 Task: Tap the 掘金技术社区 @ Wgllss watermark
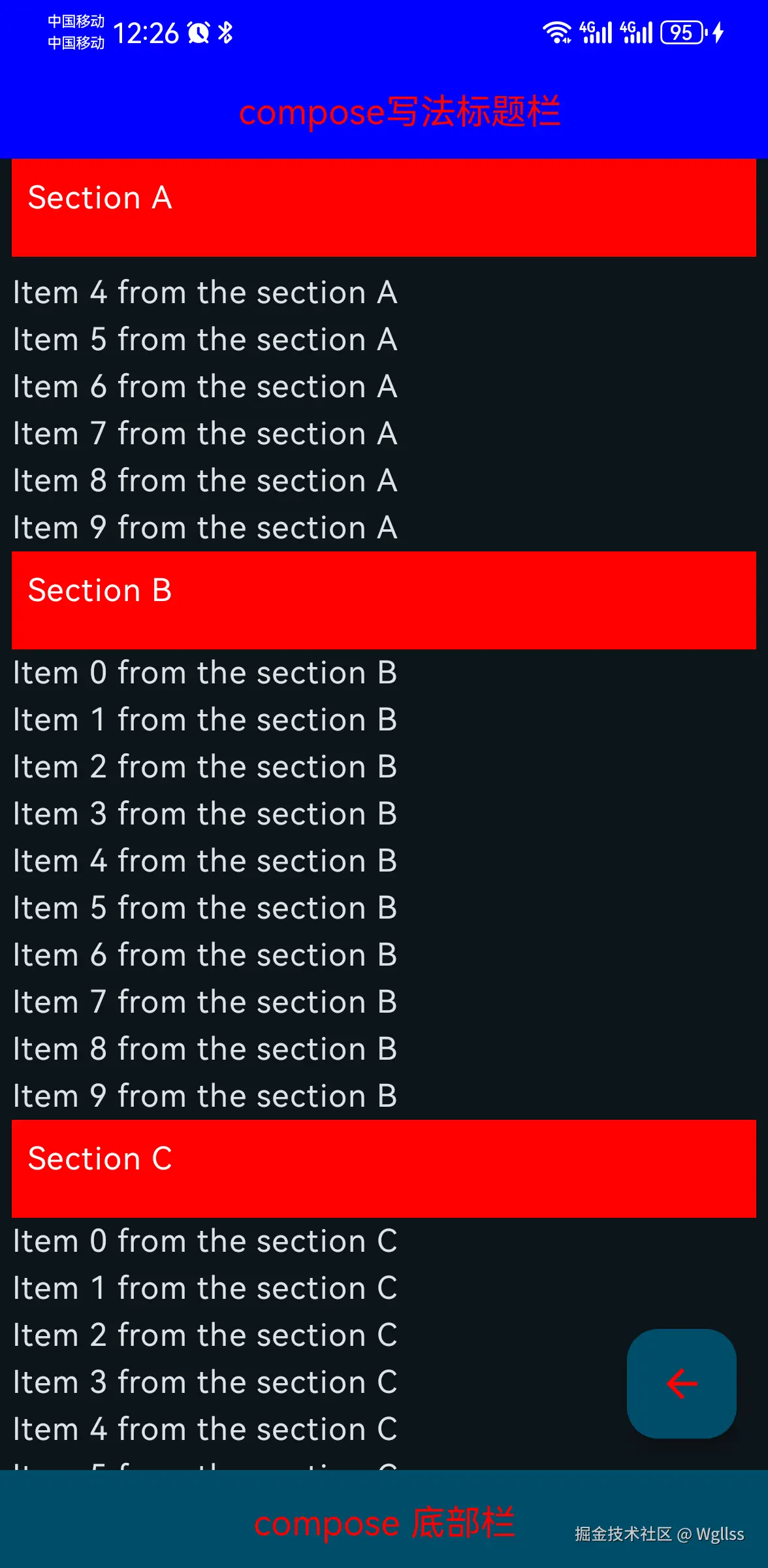(659, 1534)
